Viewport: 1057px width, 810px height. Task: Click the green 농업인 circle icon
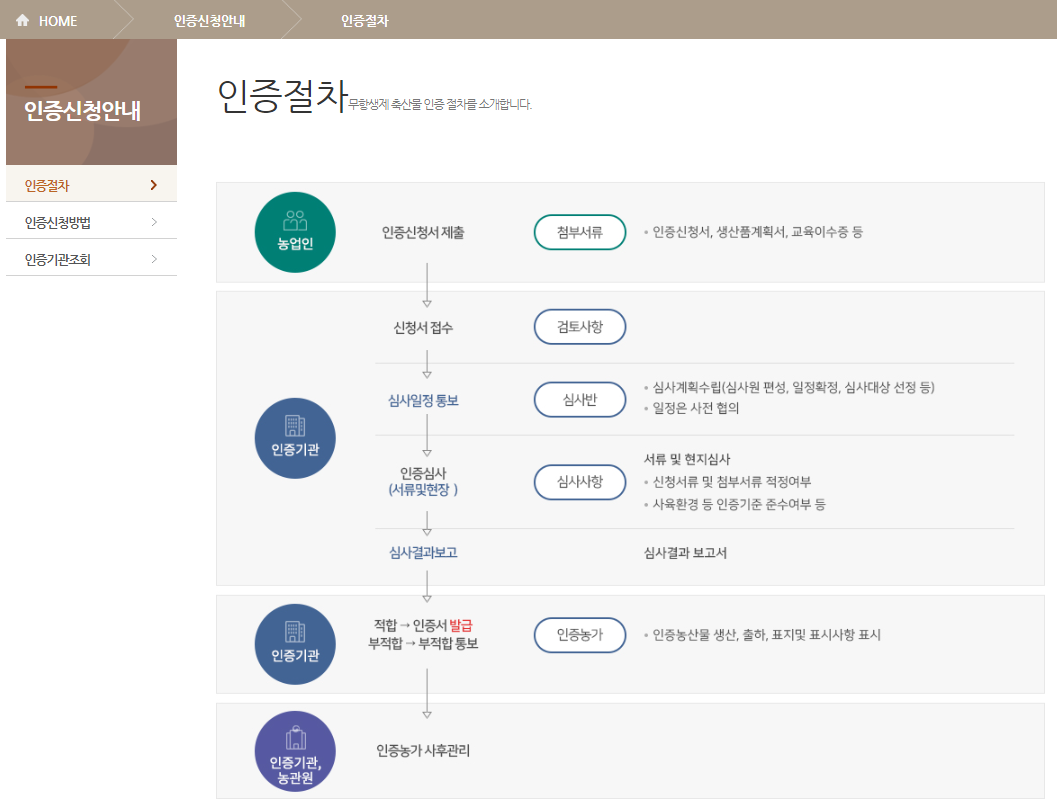tap(295, 232)
